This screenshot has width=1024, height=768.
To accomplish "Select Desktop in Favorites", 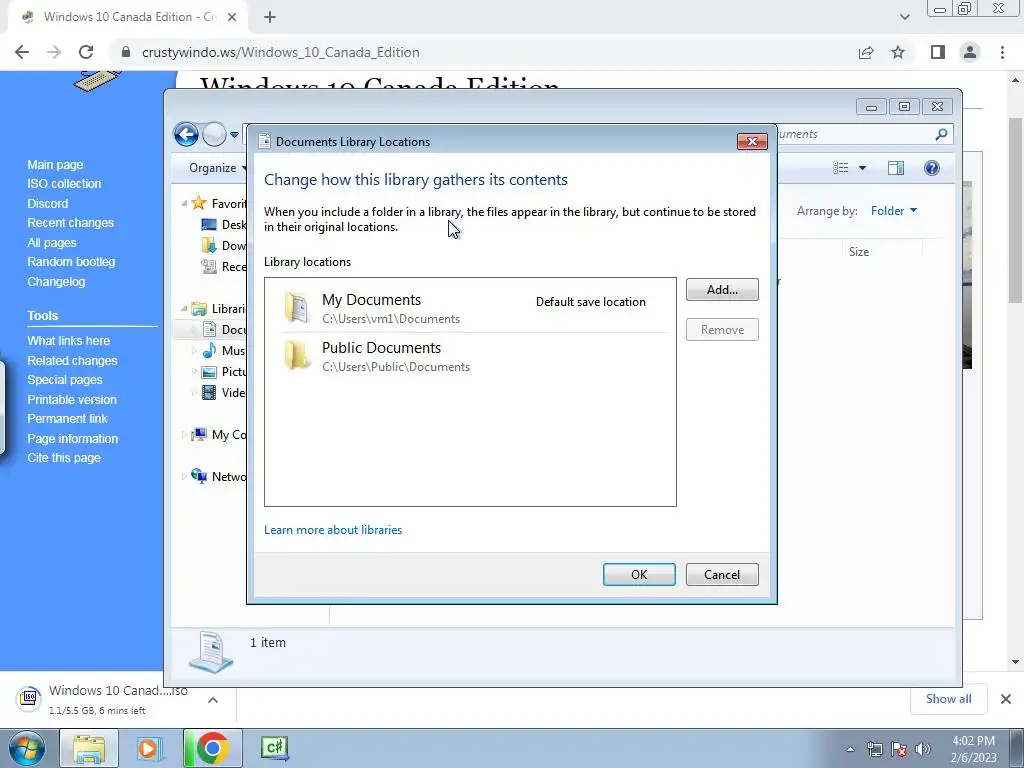I will click(x=225, y=225).
